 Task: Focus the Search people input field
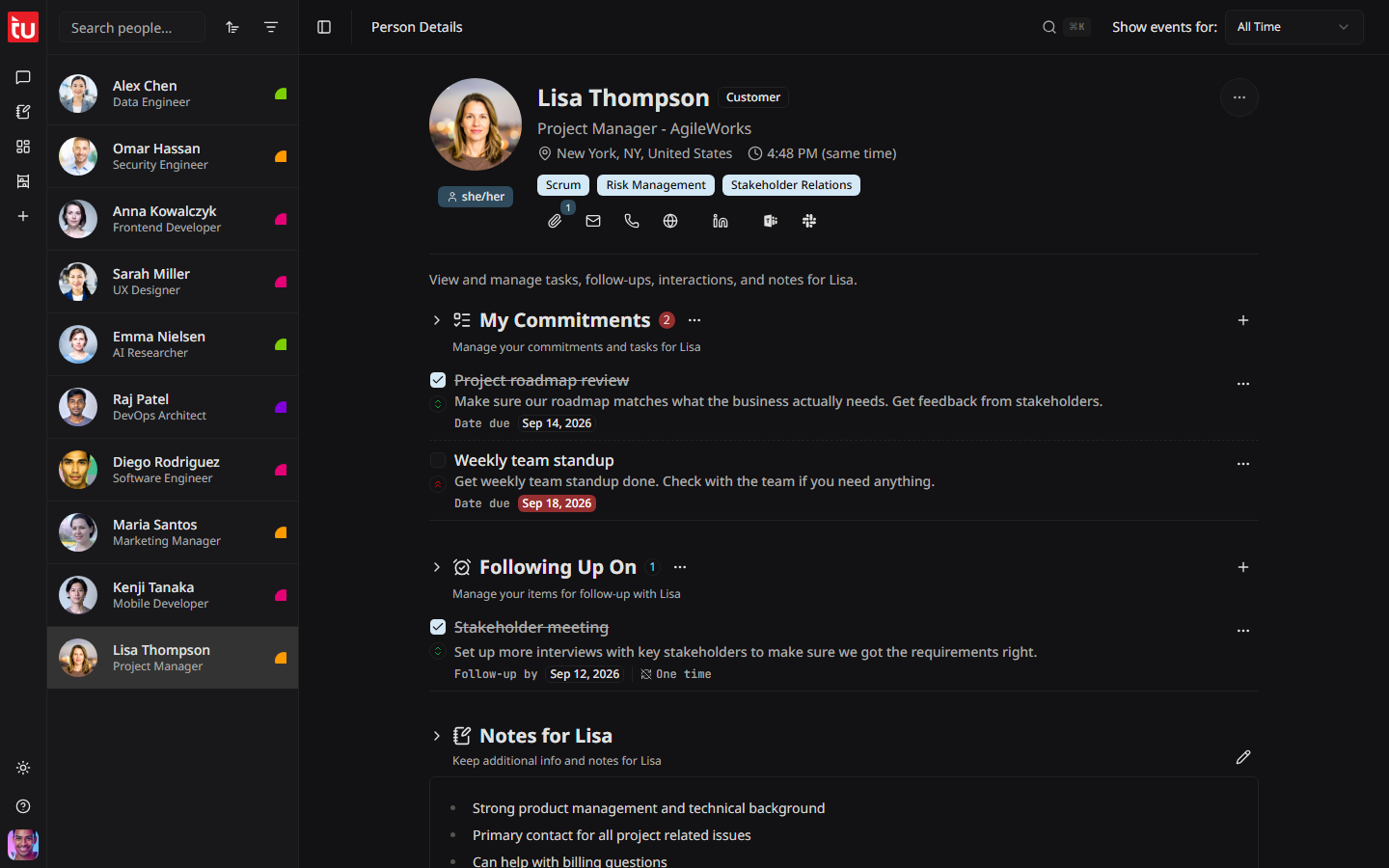pos(132,27)
